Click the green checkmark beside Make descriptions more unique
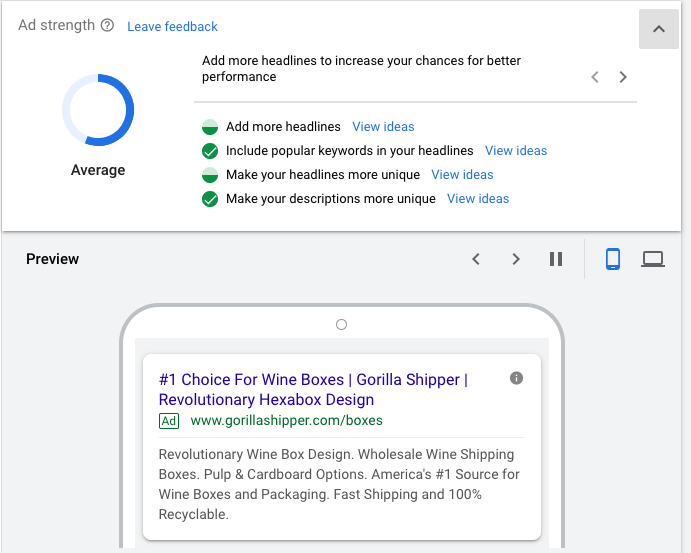 point(210,199)
